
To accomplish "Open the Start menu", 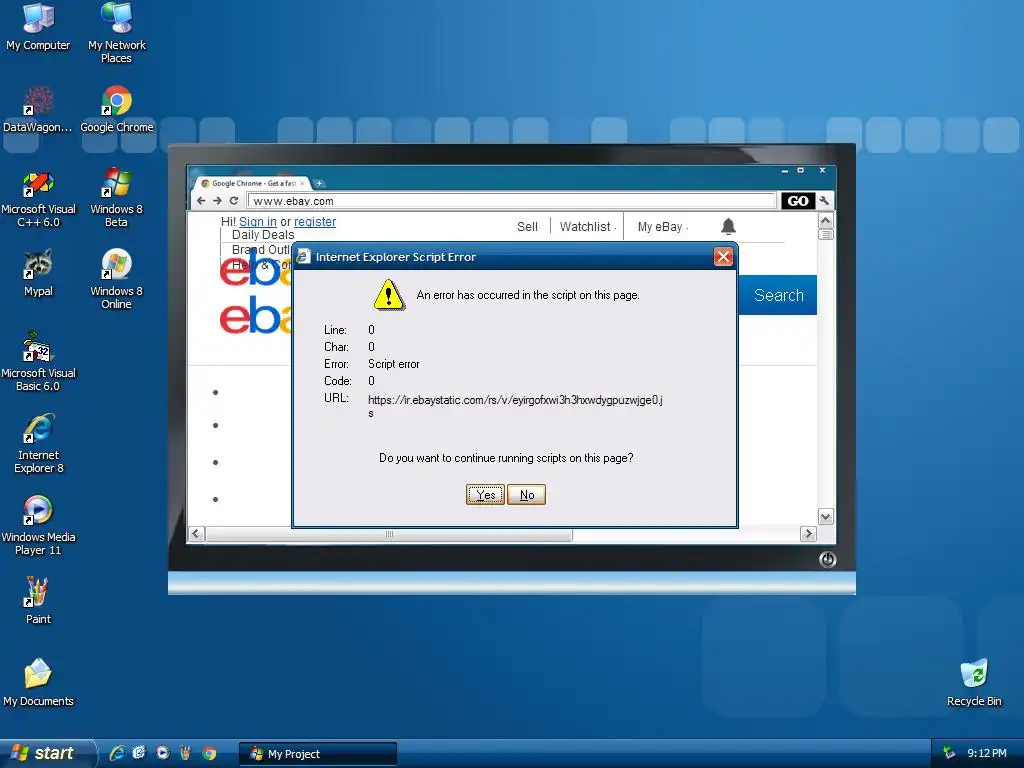I will (47, 753).
